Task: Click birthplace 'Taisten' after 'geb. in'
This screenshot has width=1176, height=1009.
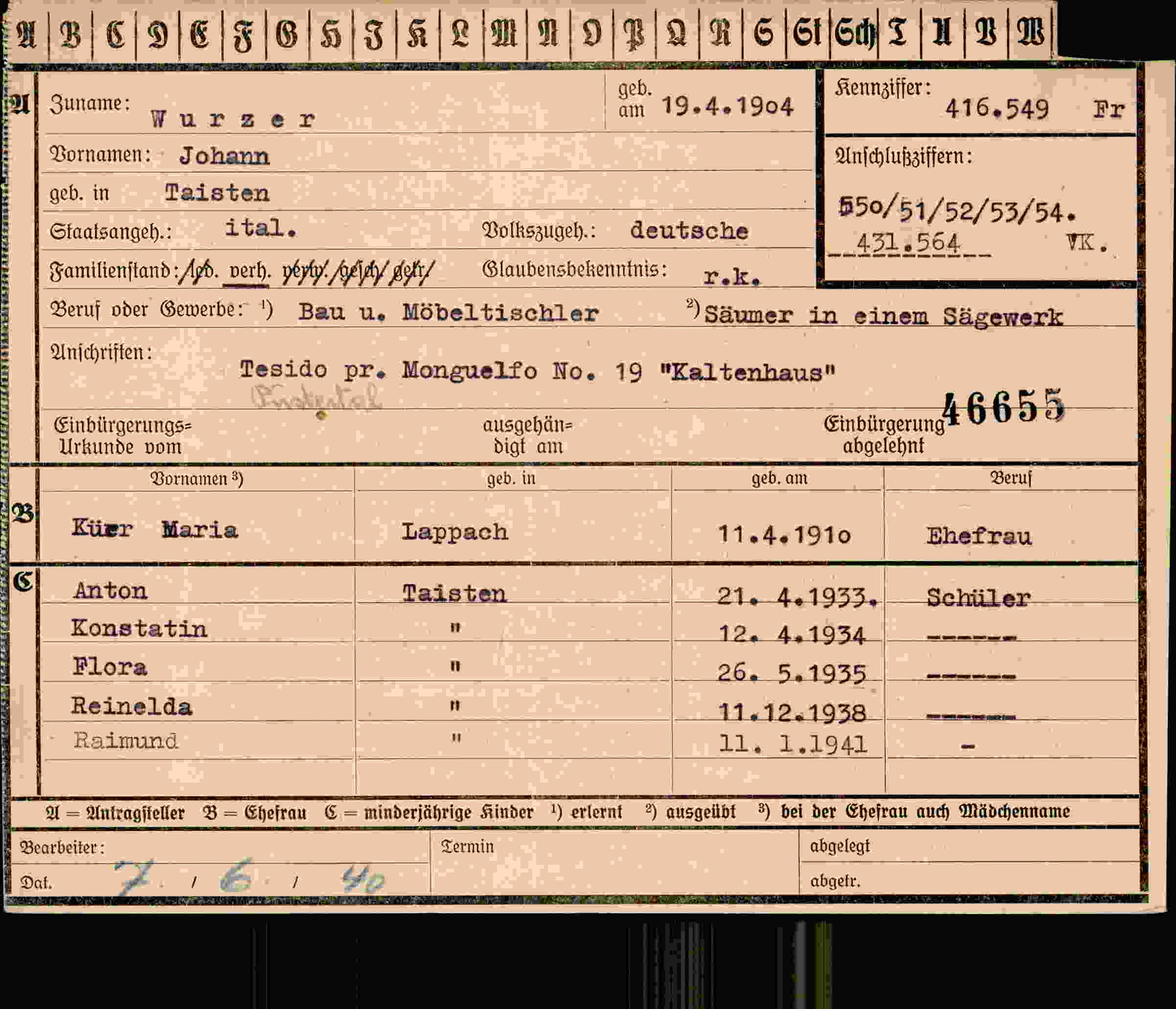Action: tap(217, 193)
